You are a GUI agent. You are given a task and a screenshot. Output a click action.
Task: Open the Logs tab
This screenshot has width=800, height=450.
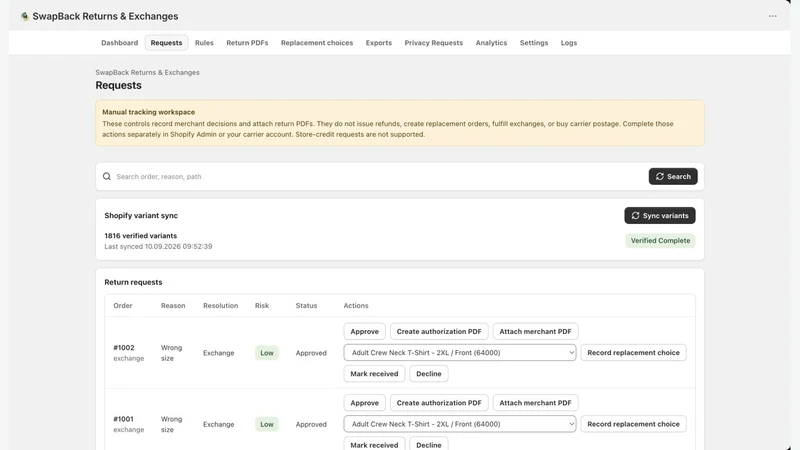[569, 43]
